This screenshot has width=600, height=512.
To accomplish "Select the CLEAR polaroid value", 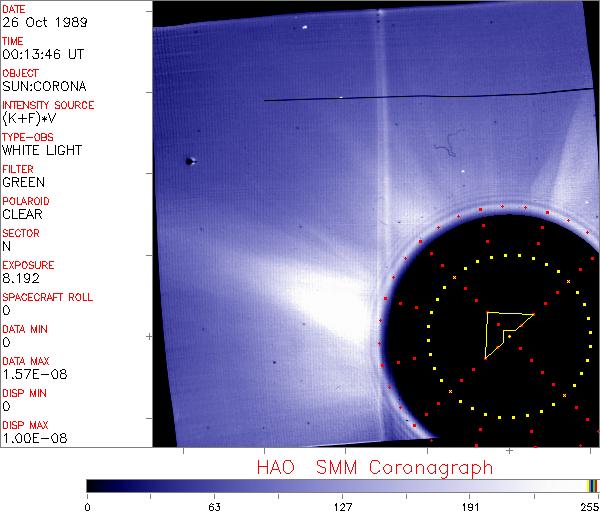I will click(x=22, y=214).
